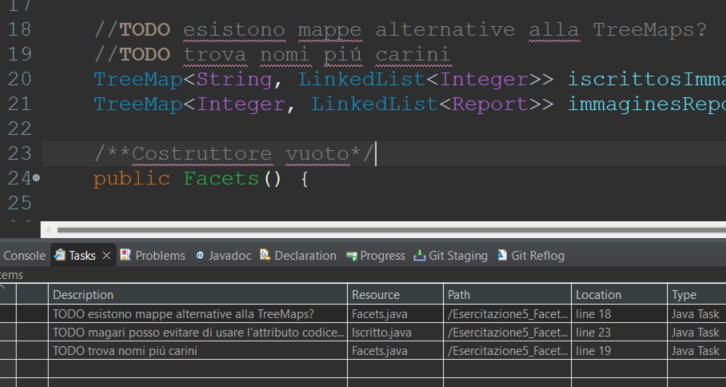Click TODO keyword on line 18
The width and height of the screenshot is (726, 387).
pyautogui.click(x=145, y=30)
